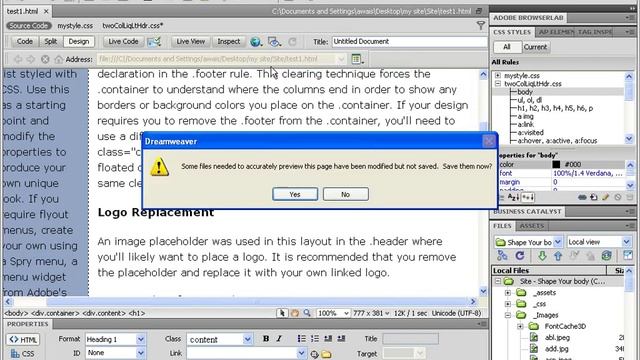Close the Dreamweaver dialog box
This screenshot has height=360, width=640.
pos(489,141)
